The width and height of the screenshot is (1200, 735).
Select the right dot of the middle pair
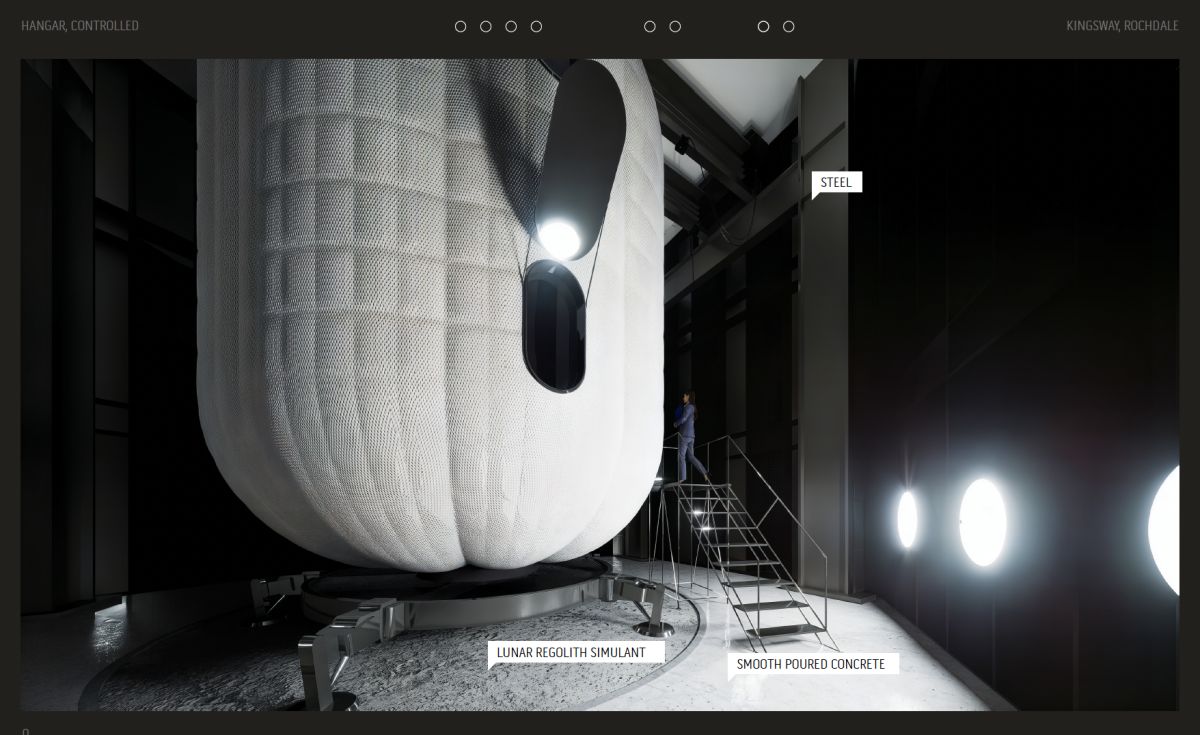point(675,26)
